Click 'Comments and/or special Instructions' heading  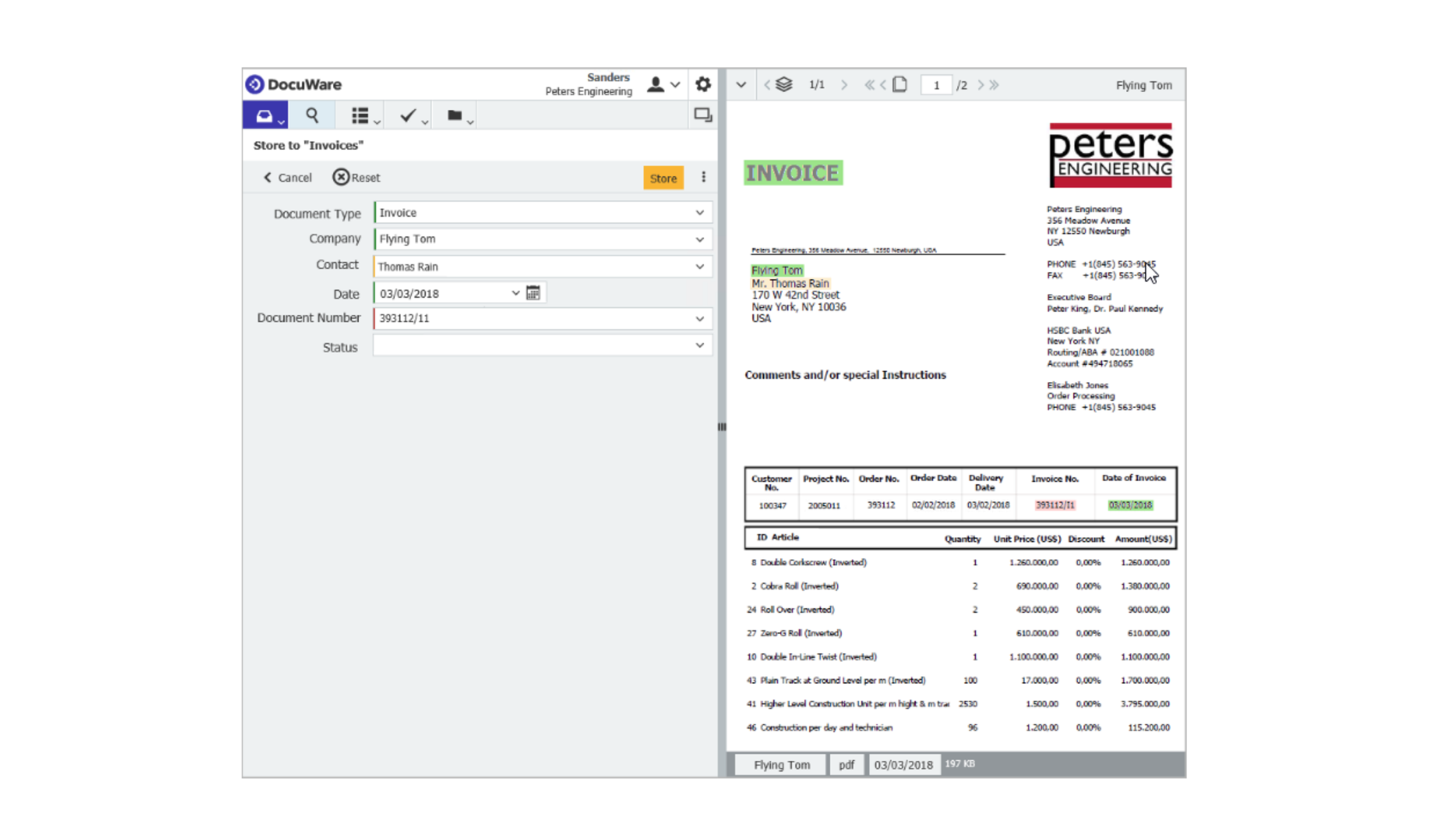[x=845, y=375]
